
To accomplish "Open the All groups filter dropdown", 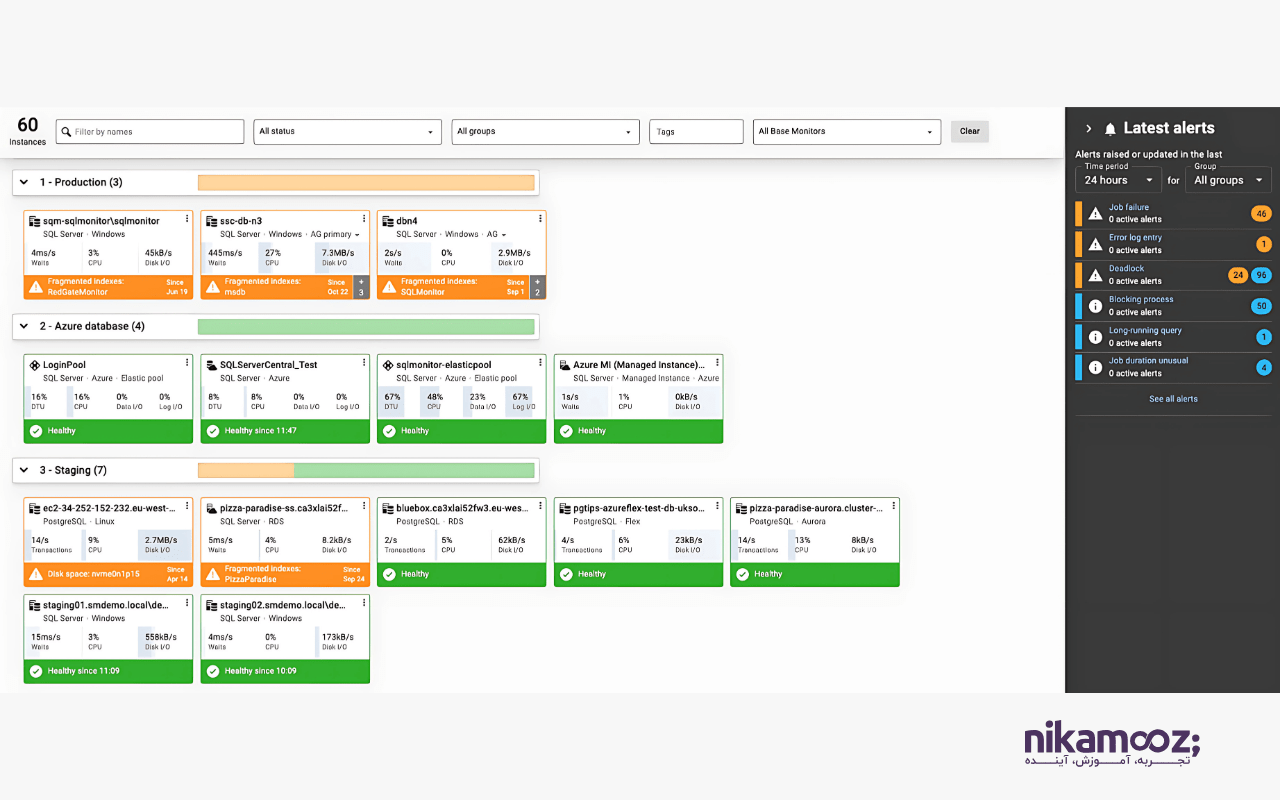I will pyautogui.click(x=545, y=131).
